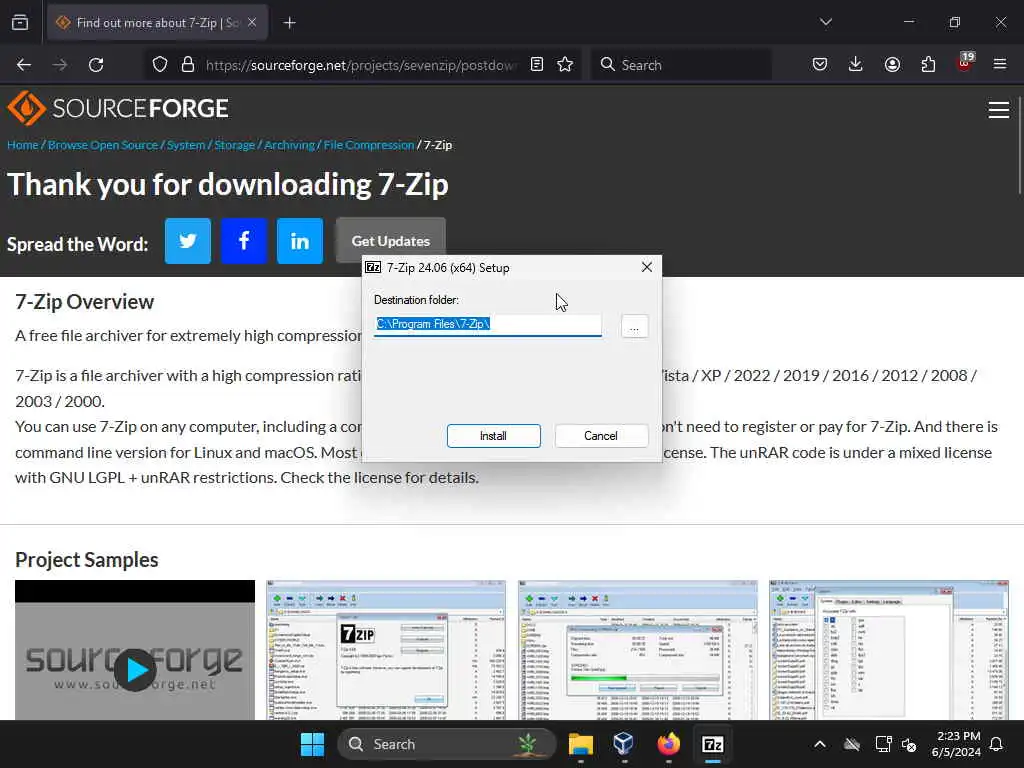Open File Explorer from taskbar

pos(581,744)
